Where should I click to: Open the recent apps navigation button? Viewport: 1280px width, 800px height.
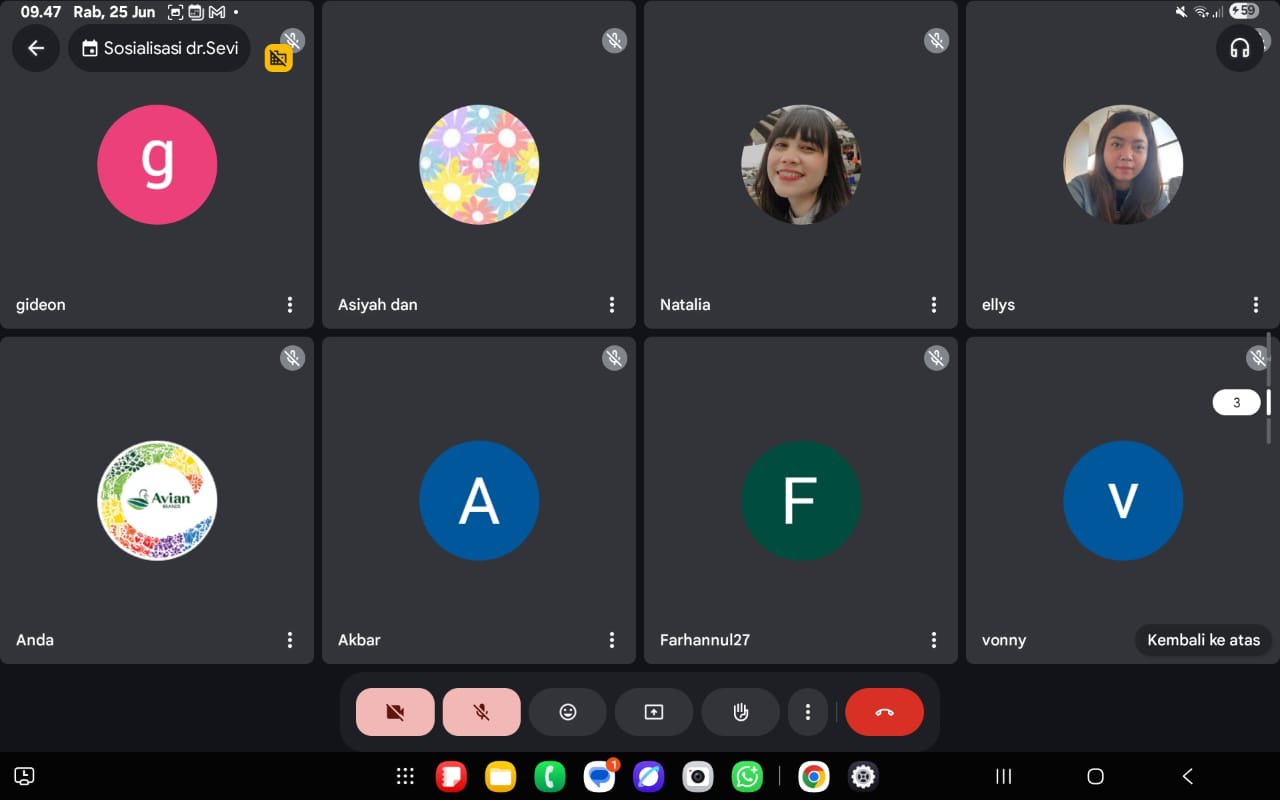click(x=1004, y=776)
